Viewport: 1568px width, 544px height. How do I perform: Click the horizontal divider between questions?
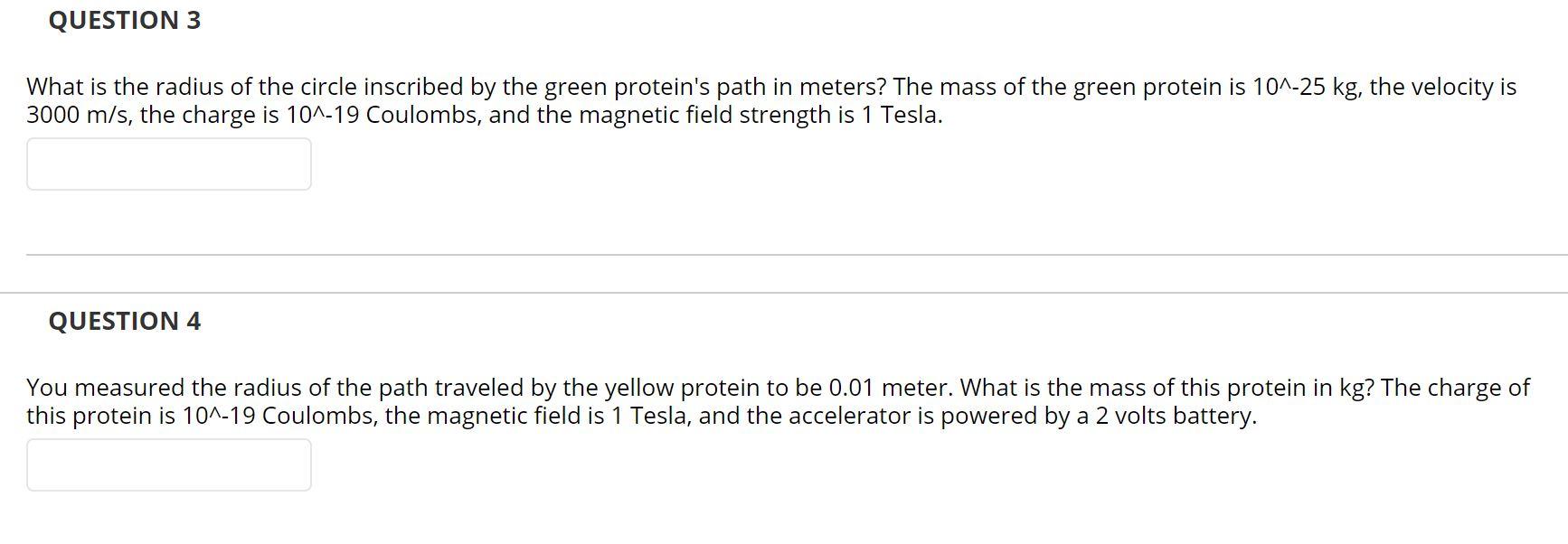pyautogui.click(x=784, y=253)
